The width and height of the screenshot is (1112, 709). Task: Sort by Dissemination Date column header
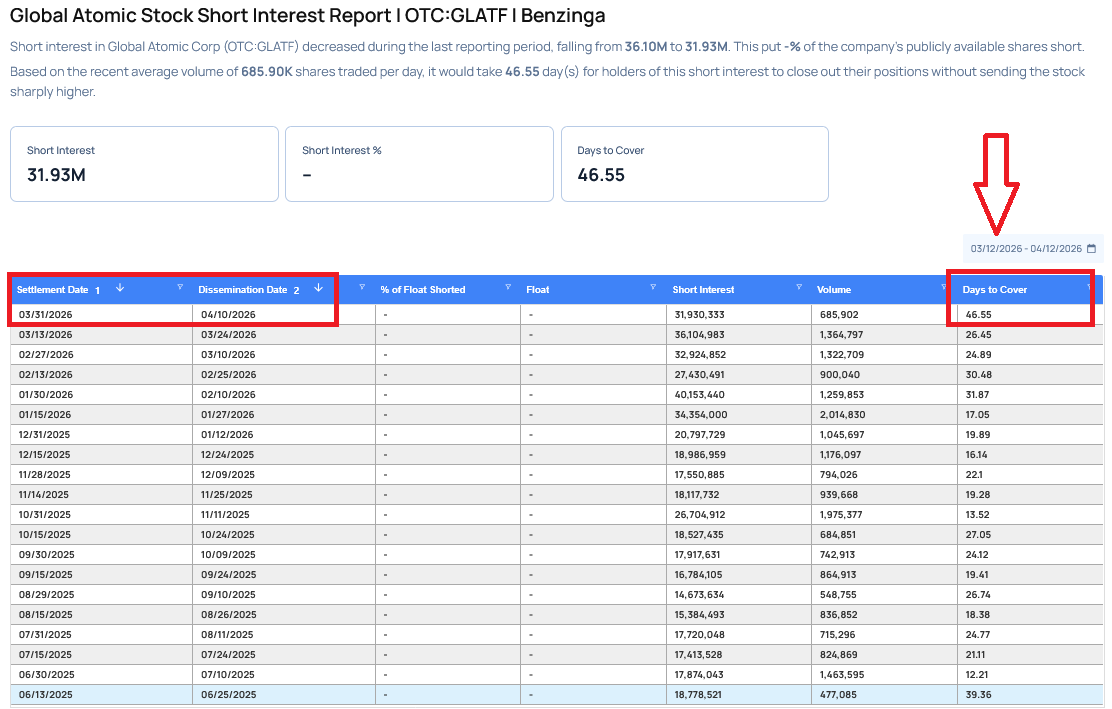(x=243, y=289)
